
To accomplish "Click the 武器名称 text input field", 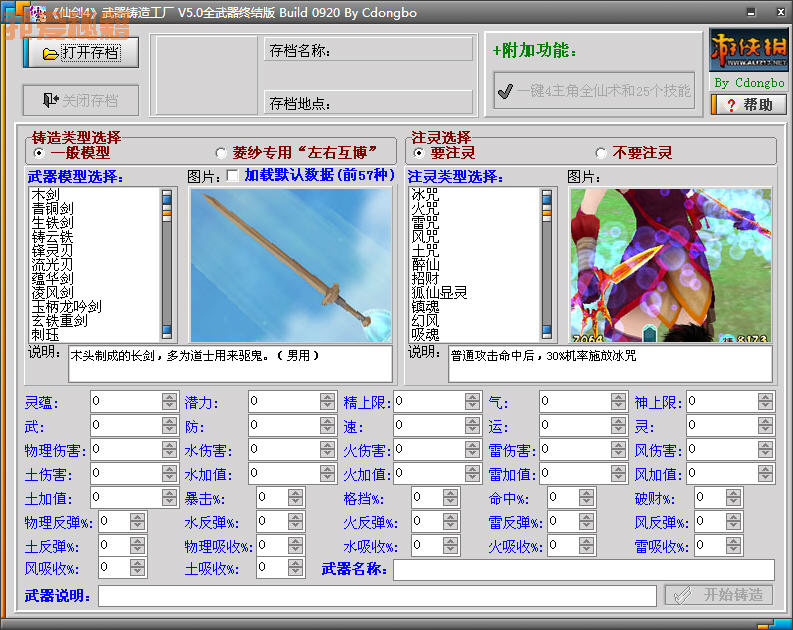I will pyautogui.click(x=583, y=570).
